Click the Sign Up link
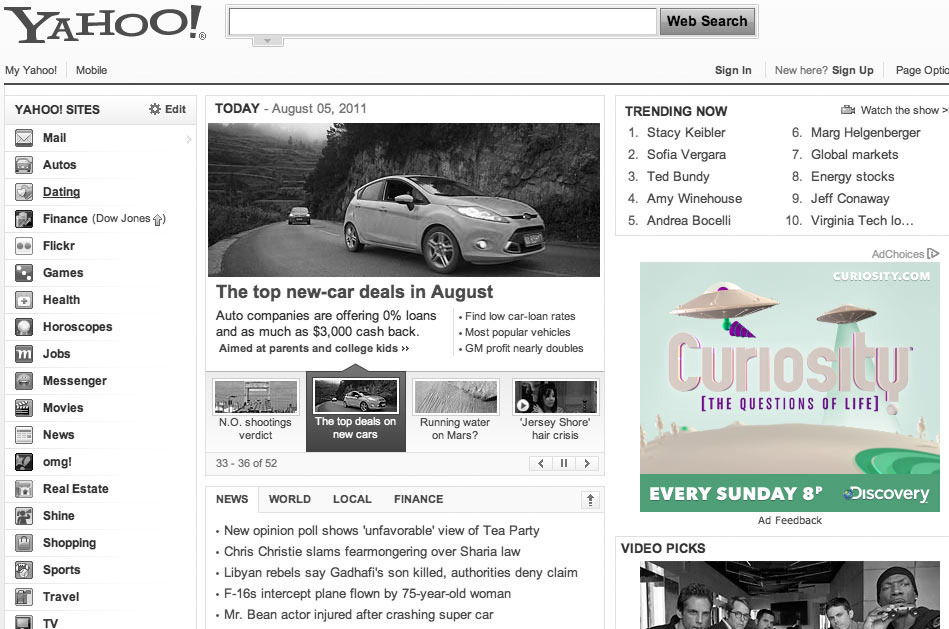 (852, 70)
